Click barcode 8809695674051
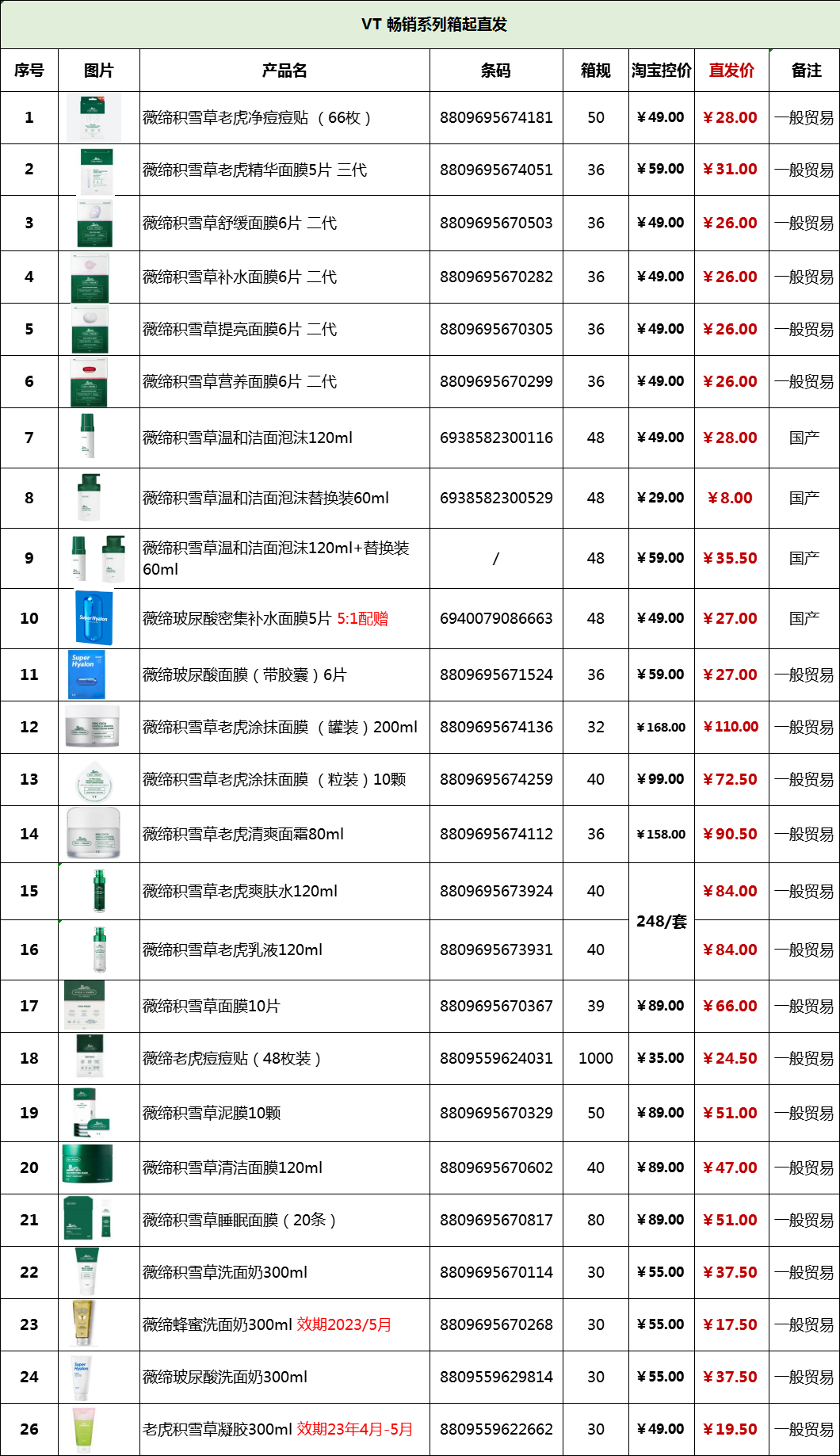 pos(497,170)
